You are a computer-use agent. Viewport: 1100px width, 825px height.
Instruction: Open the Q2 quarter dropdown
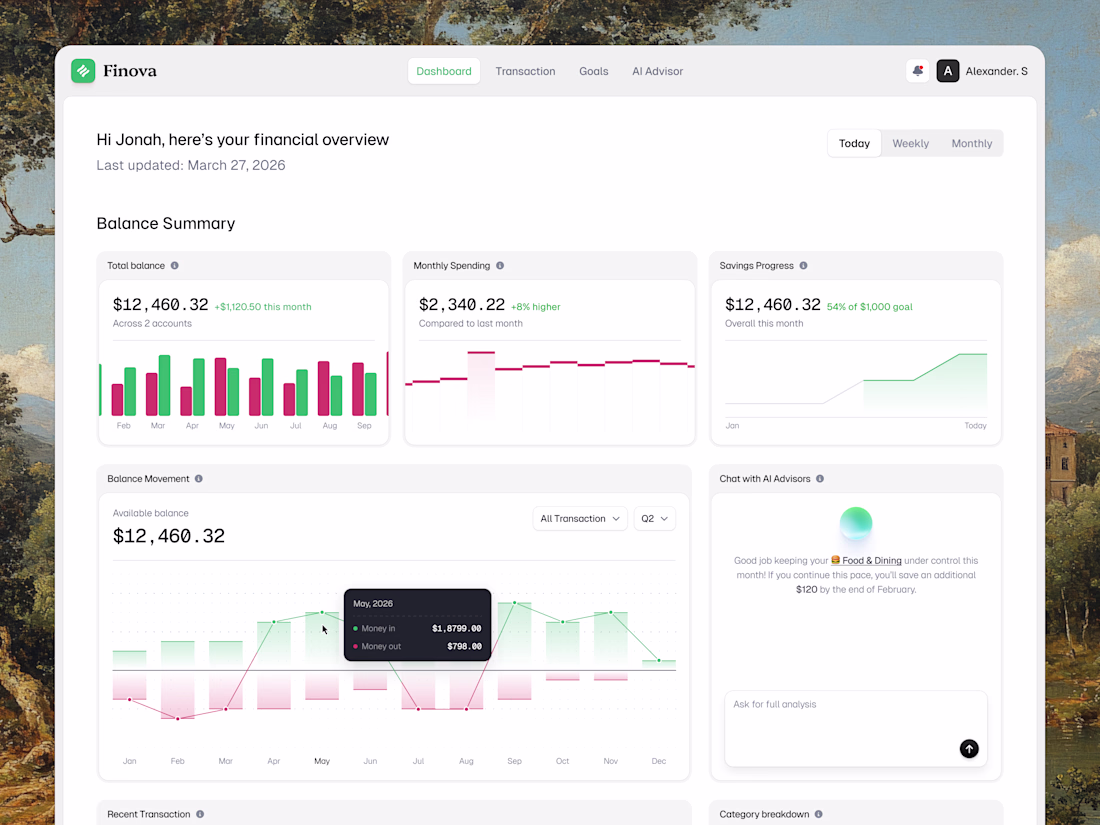click(655, 518)
